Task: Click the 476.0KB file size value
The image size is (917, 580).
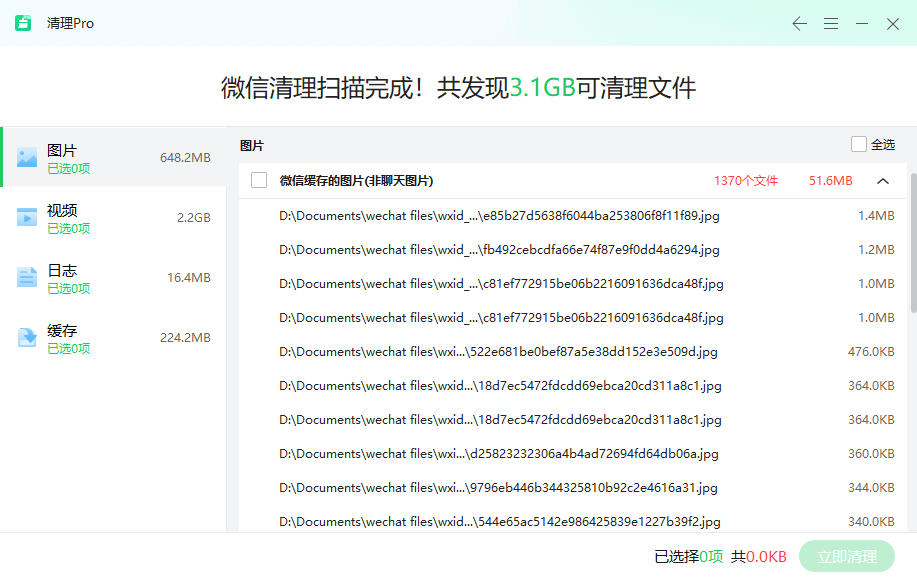Action: [871, 351]
